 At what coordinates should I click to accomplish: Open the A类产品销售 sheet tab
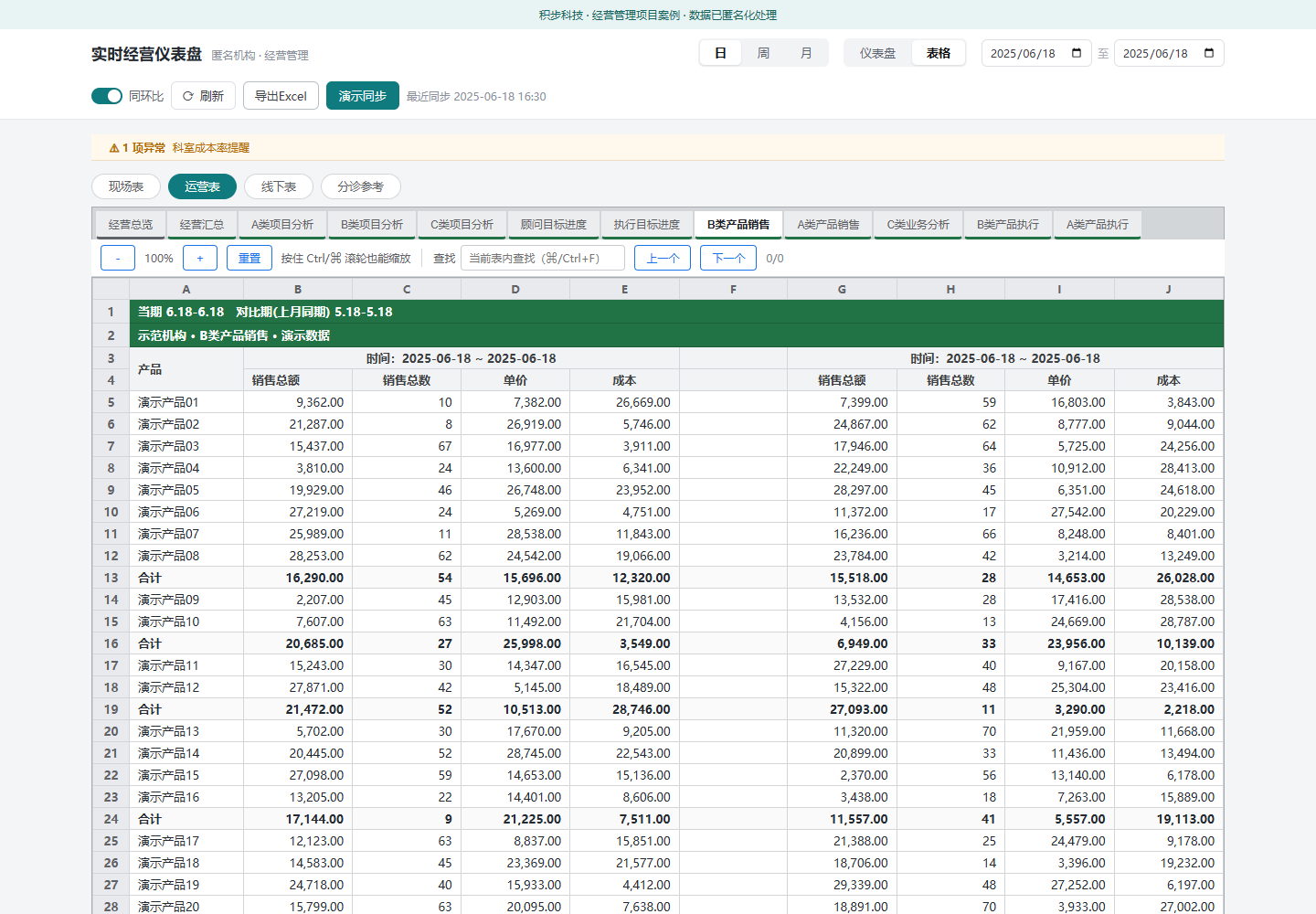pyautogui.click(x=828, y=225)
